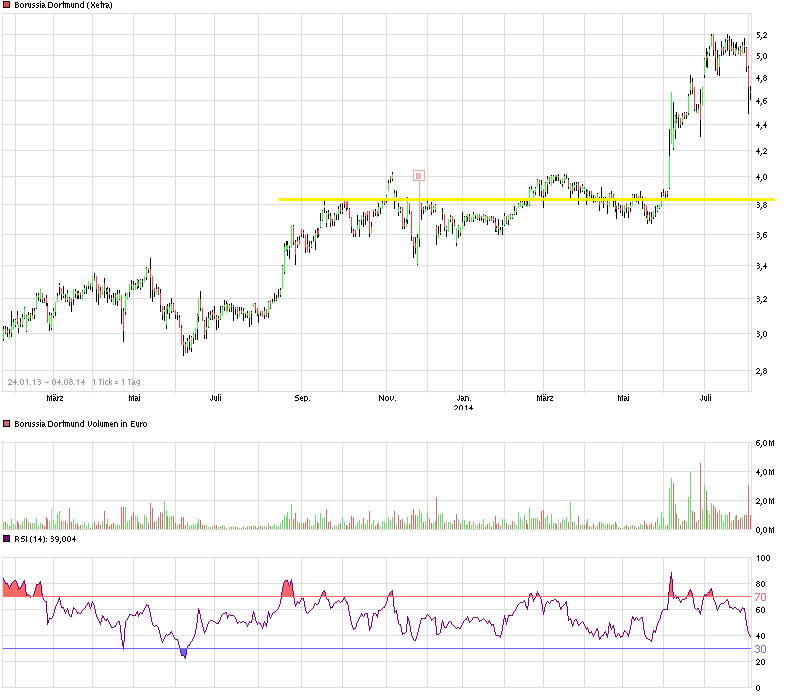Click the date range 24.01.13 – 04.08.14 text

[46, 382]
